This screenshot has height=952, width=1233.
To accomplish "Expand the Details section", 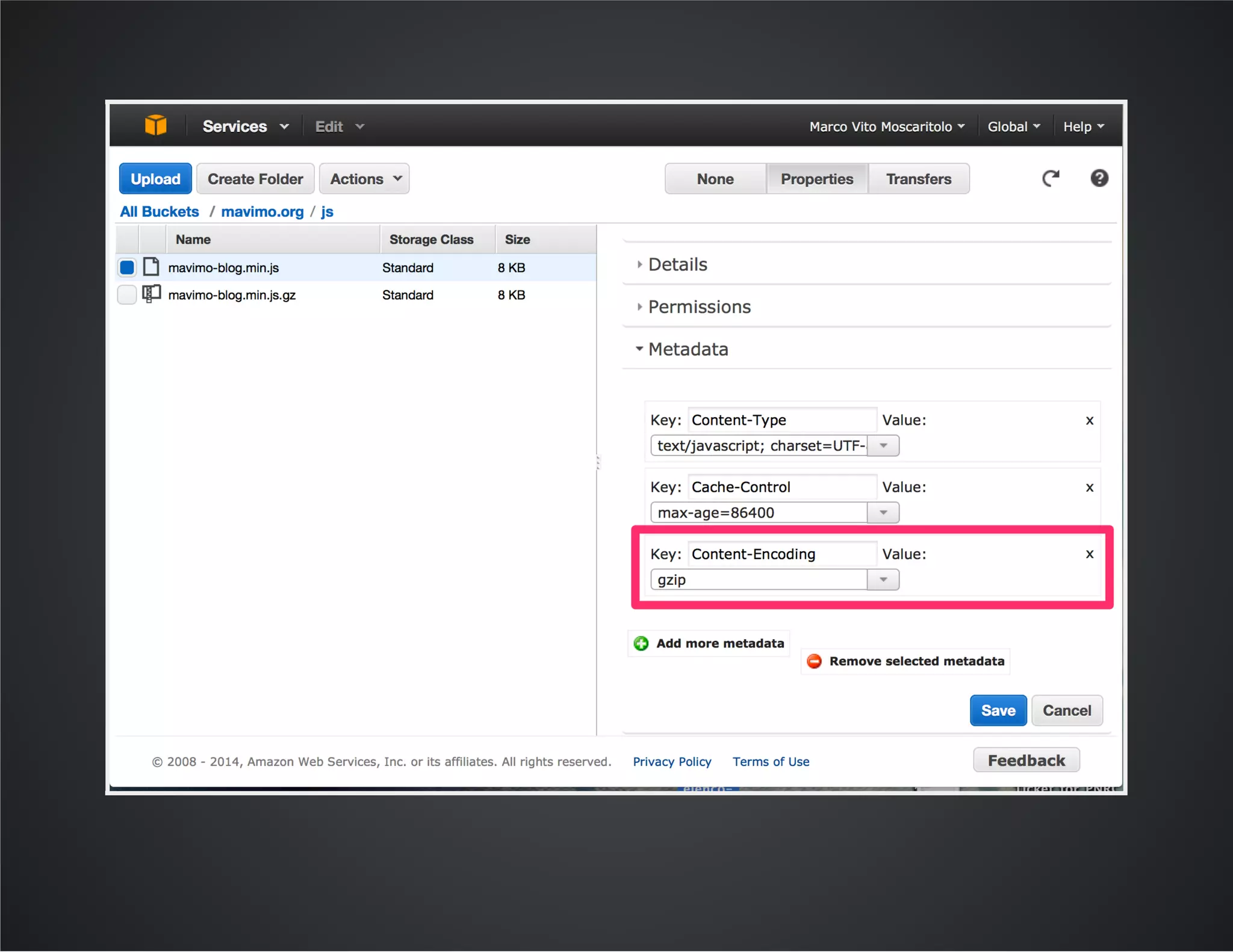I will pyautogui.click(x=677, y=264).
